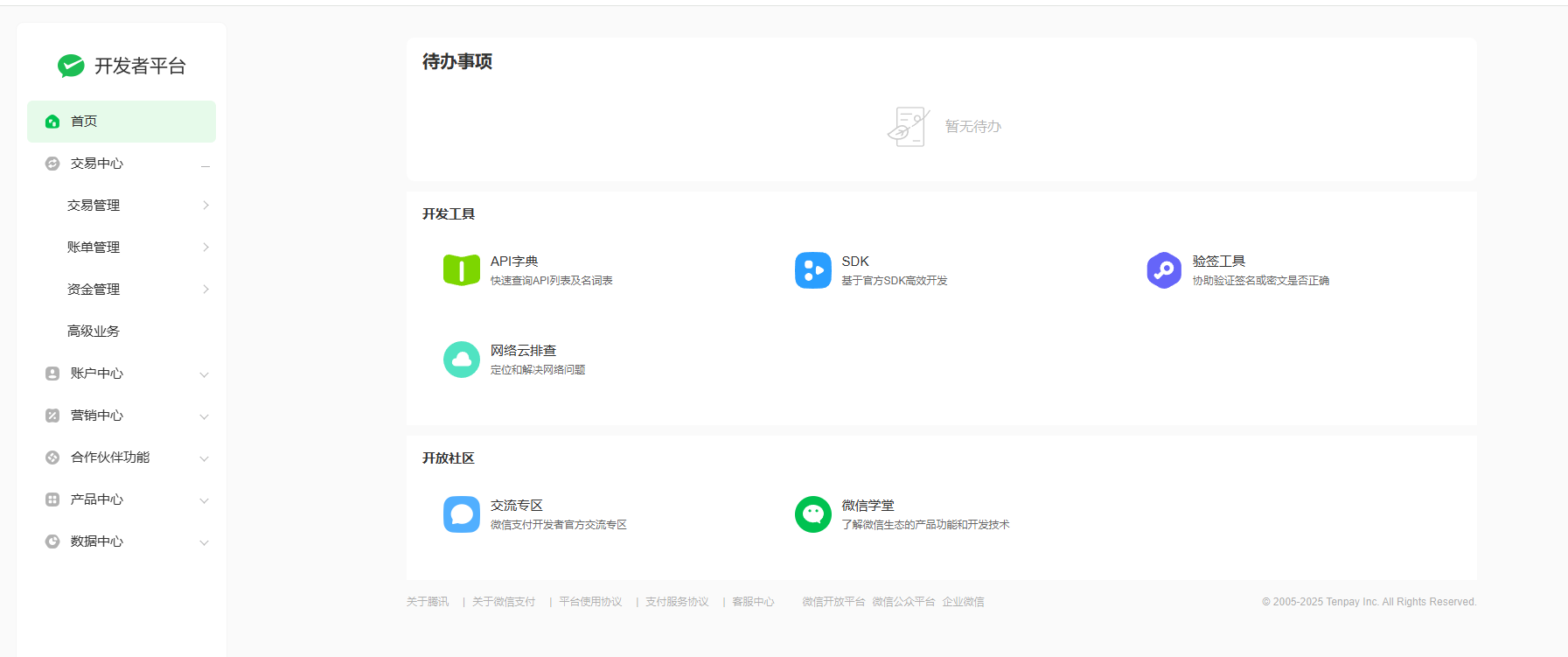The height and width of the screenshot is (657, 1568).
Task: Click the 产品中心 sidebar icon
Action: click(52, 500)
